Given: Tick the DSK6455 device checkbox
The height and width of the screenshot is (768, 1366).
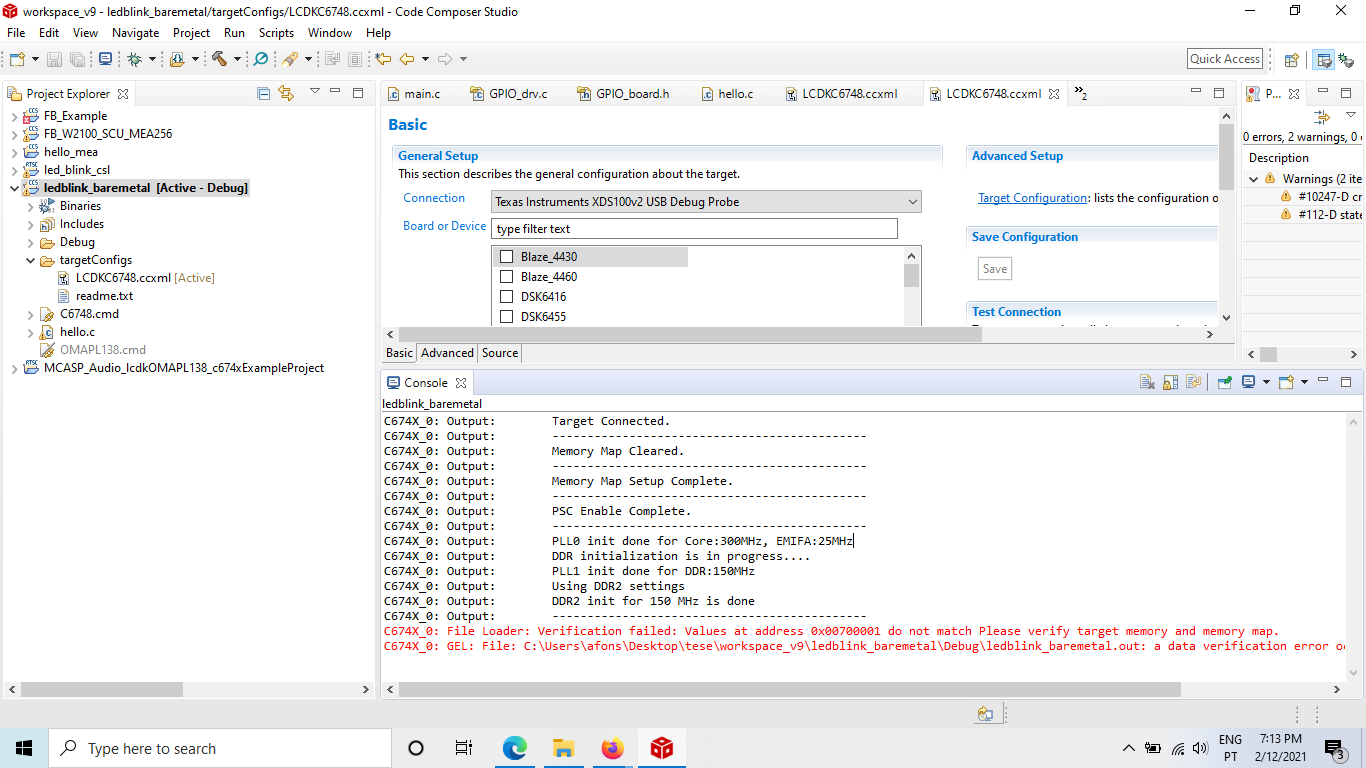Looking at the screenshot, I should [506, 317].
